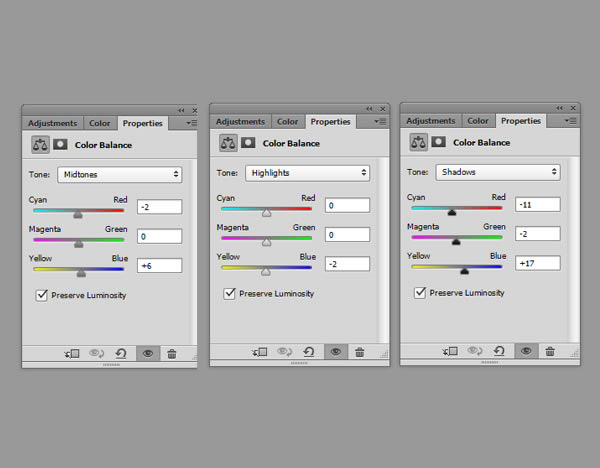Switch to Adjustments tab in Shadows panel

431,121
